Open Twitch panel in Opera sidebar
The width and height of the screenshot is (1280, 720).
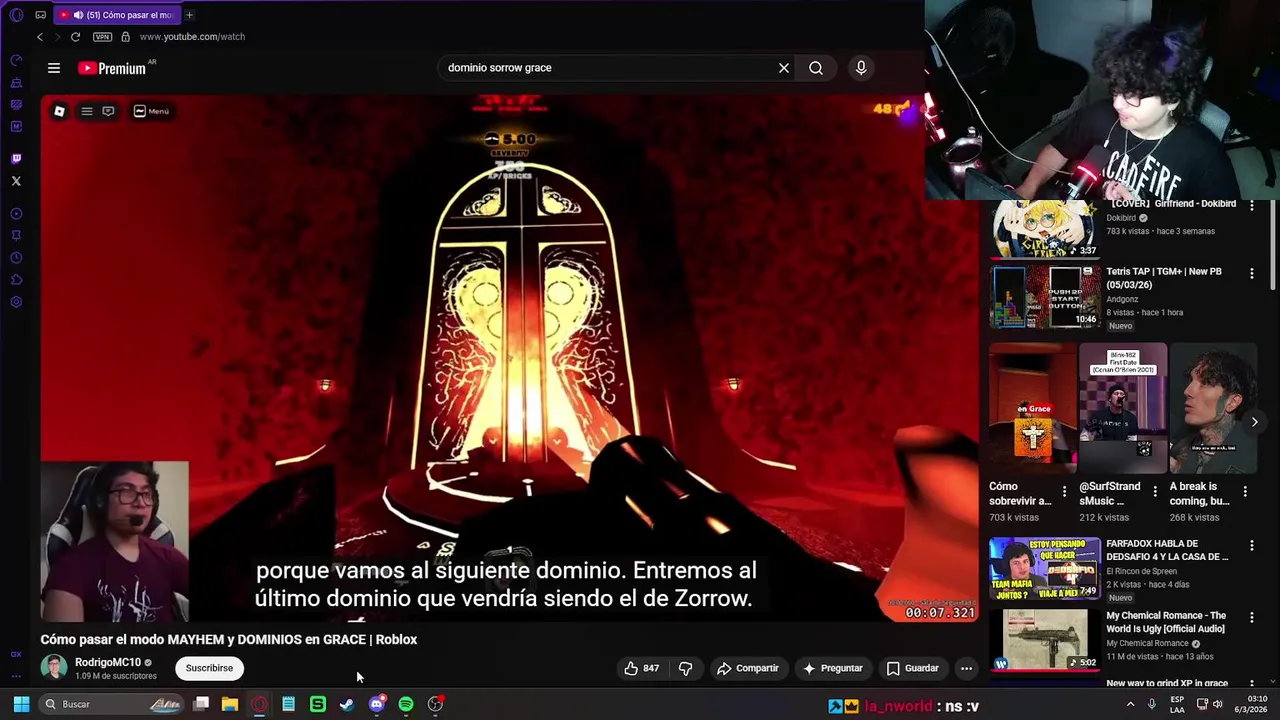(x=16, y=159)
